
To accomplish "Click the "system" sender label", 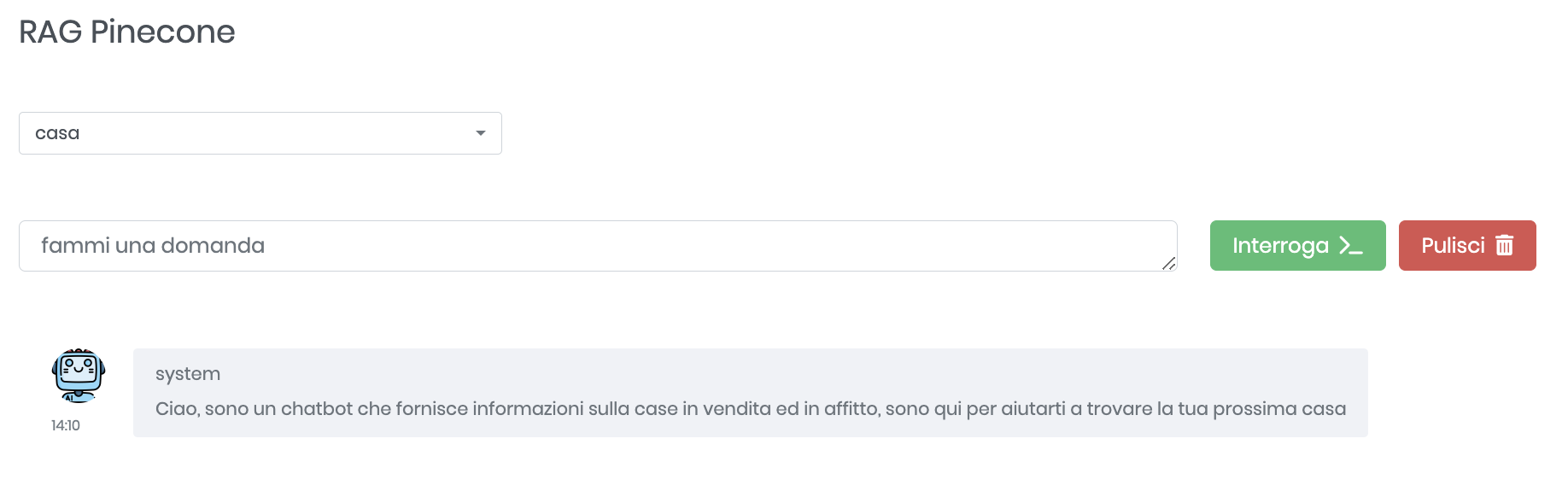I will point(188,374).
